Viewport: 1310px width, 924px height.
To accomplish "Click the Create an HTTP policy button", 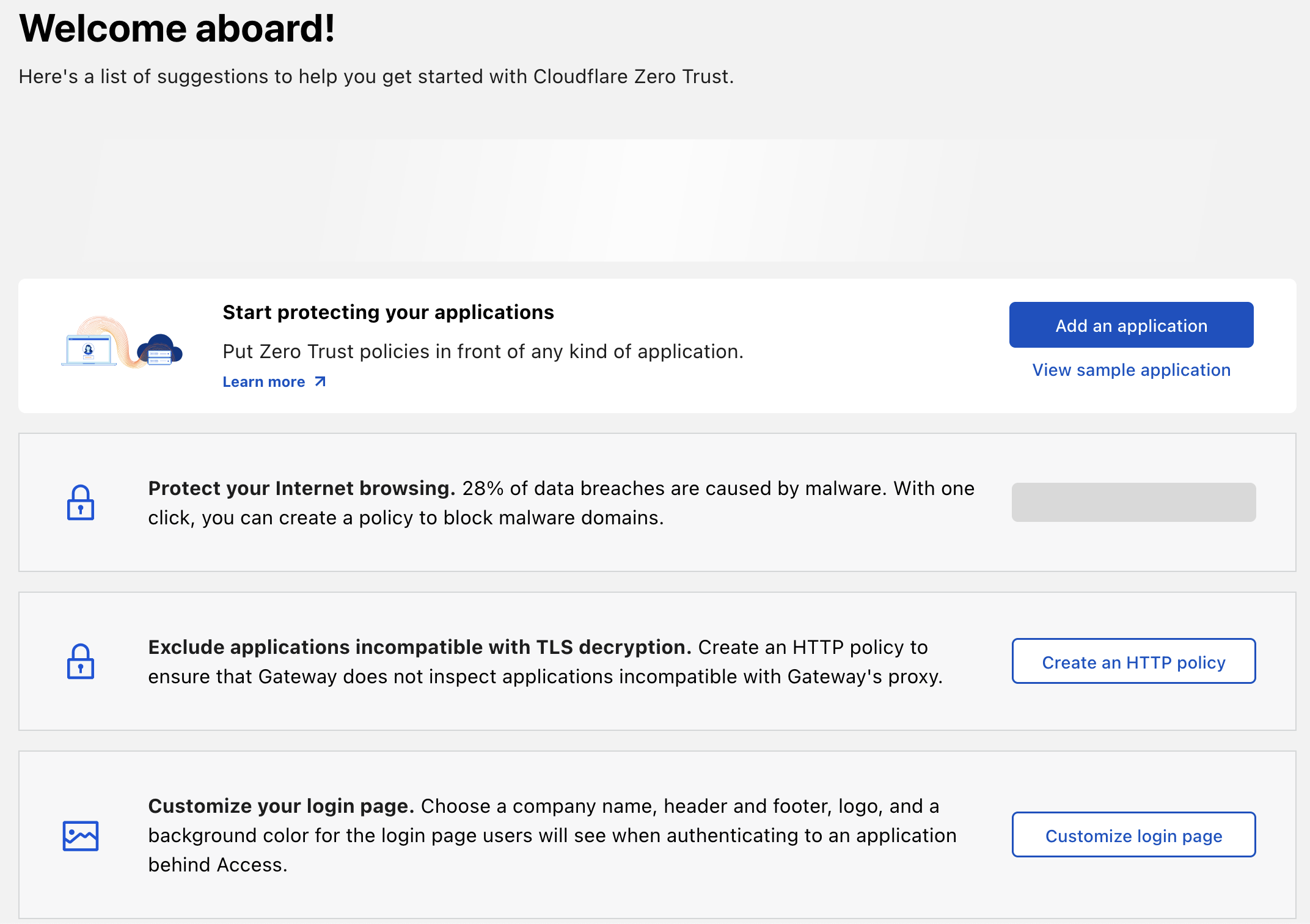I will [1133, 662].
